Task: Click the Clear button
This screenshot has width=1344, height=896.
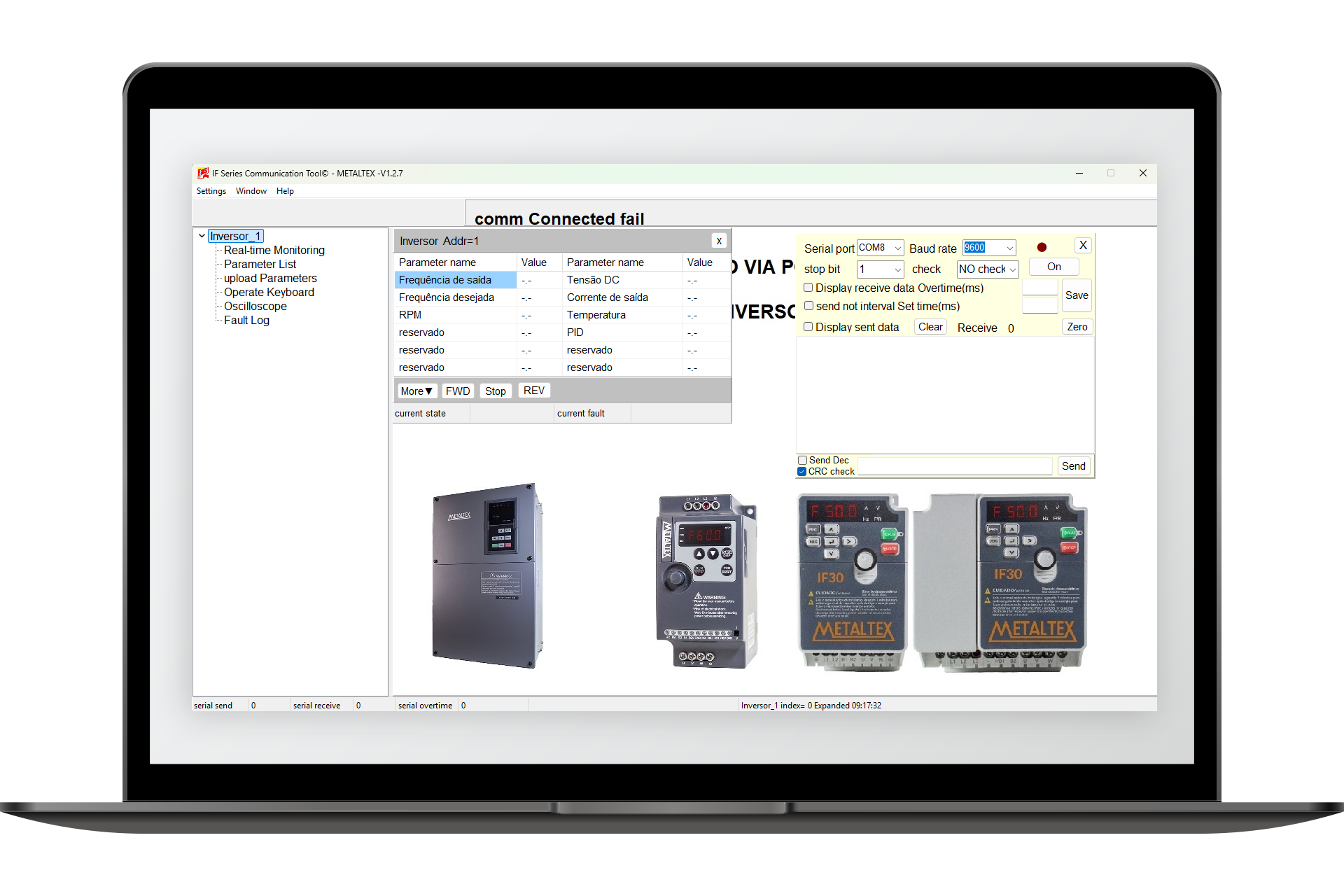Action: pos(930,327)
